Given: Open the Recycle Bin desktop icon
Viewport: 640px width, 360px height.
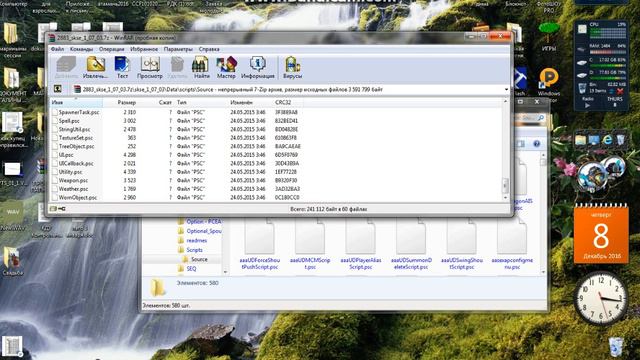Looking at the screenshot, I should pyautogui.click(x=616, y=347).
